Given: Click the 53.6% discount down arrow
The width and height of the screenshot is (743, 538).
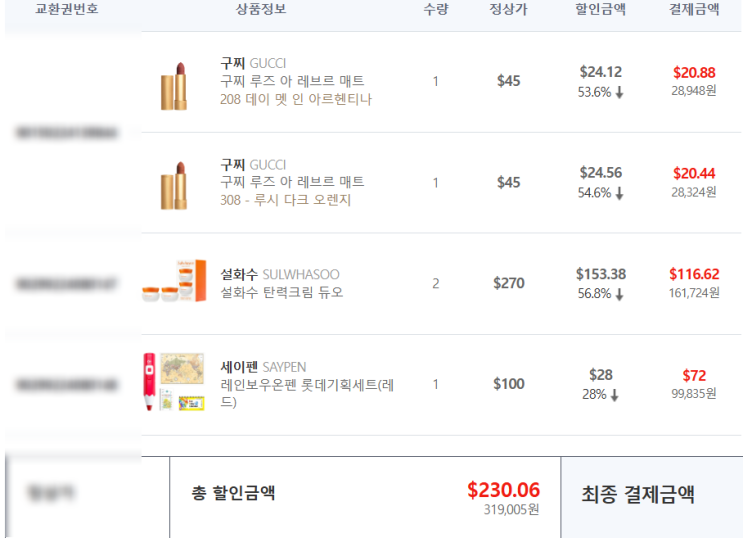Looking at the screenshot, I should coord(619,92).
